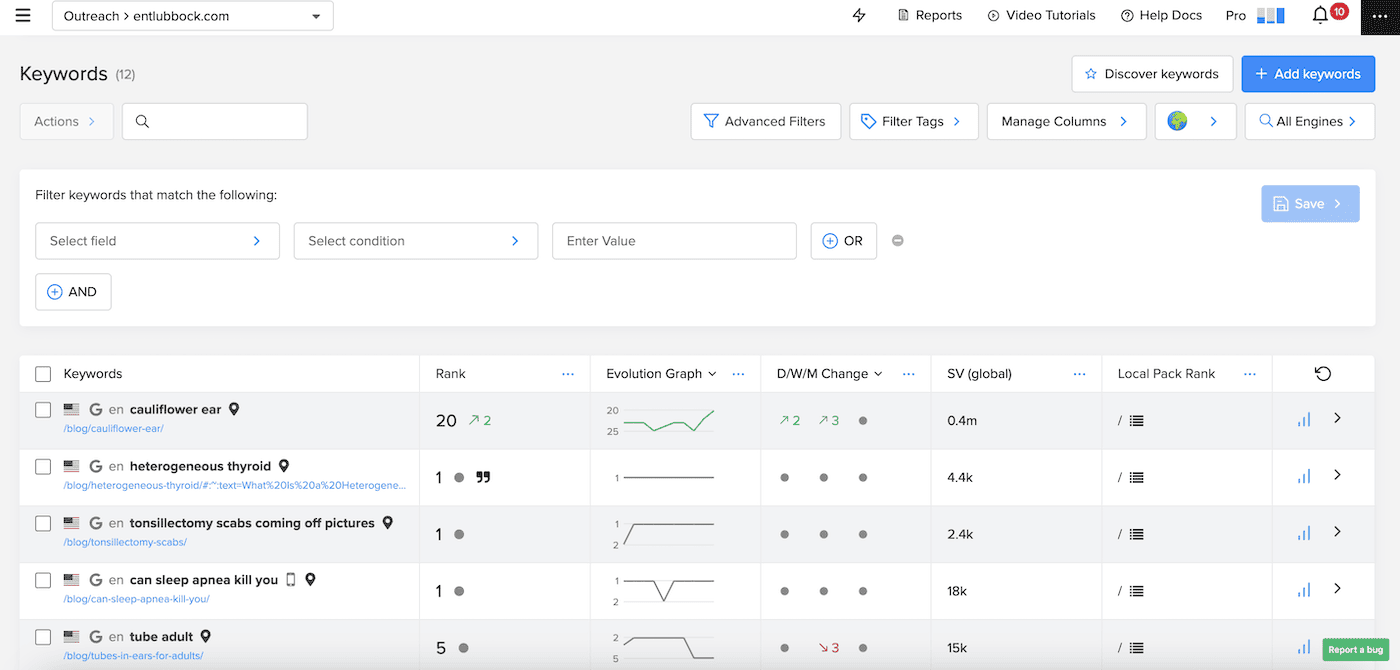Expand the Actions menu

pyautogui.click(x=66, y=121)
